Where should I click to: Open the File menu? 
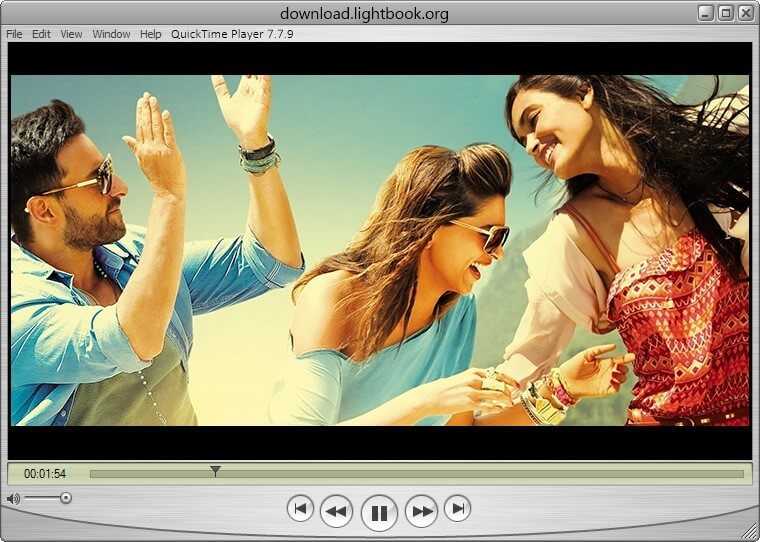point(14,34)
